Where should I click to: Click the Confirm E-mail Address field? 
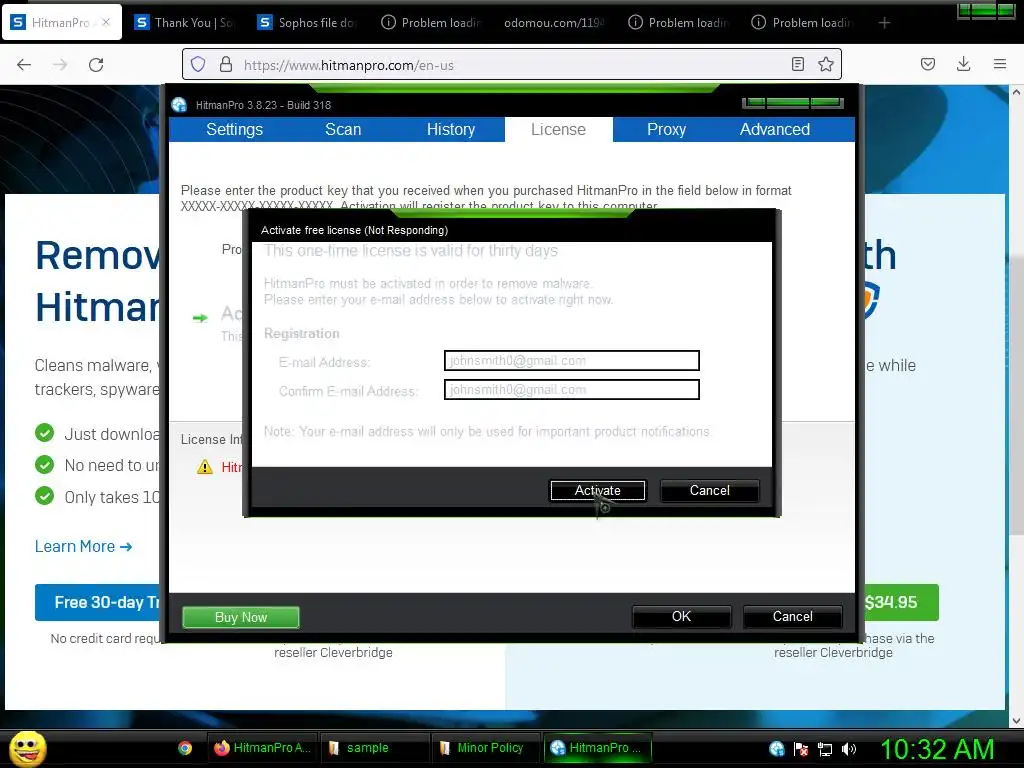[571, 390]
